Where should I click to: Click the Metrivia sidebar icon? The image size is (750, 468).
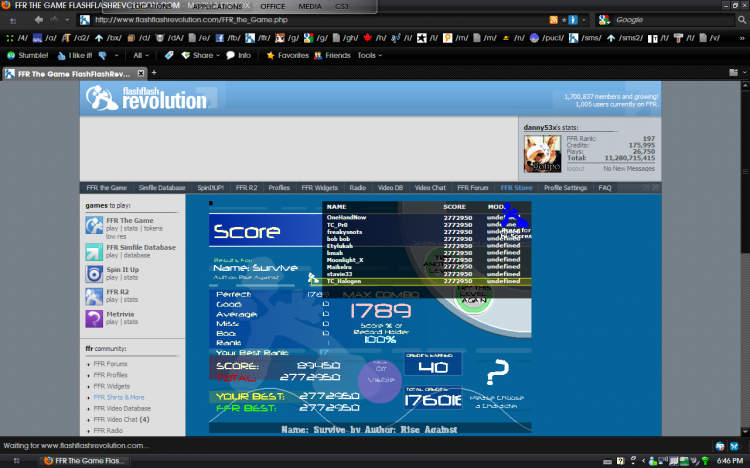point(94,319)
